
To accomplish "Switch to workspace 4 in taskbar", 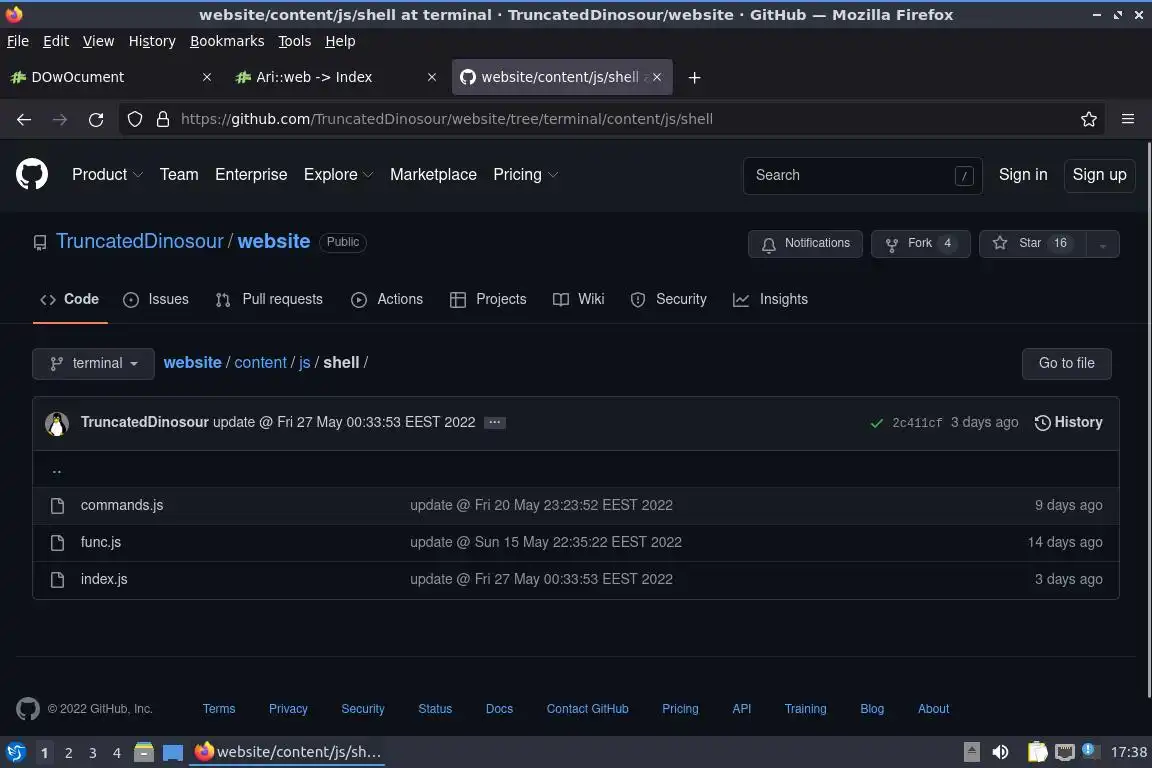I will pos(116,753).
